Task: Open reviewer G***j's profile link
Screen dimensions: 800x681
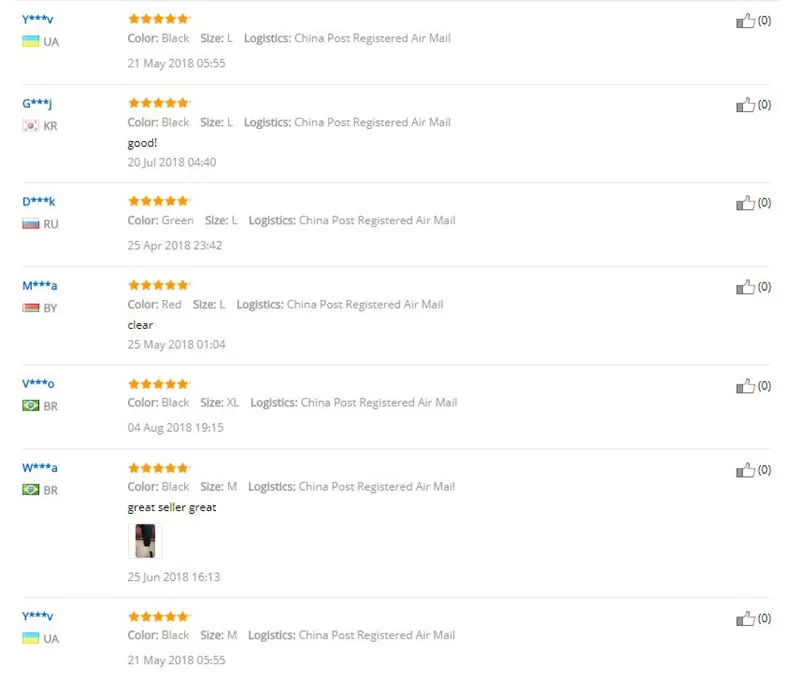Action: 39,104
